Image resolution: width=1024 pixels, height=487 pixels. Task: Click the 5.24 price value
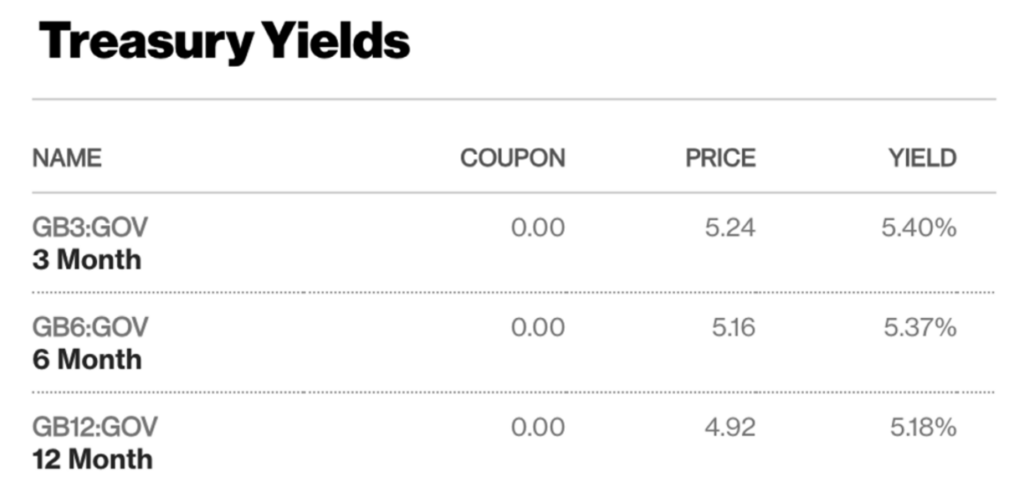click(730, 227)
